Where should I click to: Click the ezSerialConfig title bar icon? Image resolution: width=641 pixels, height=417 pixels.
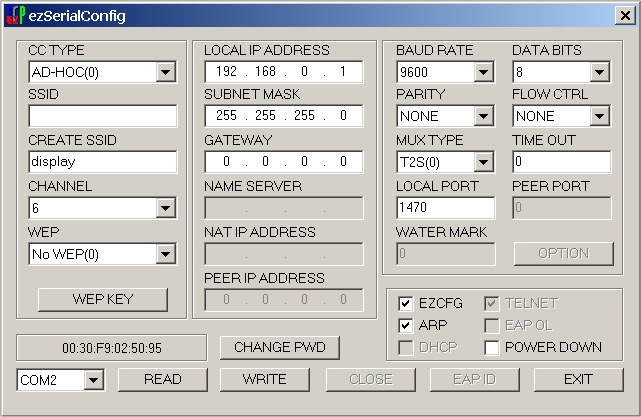(16, 16)
